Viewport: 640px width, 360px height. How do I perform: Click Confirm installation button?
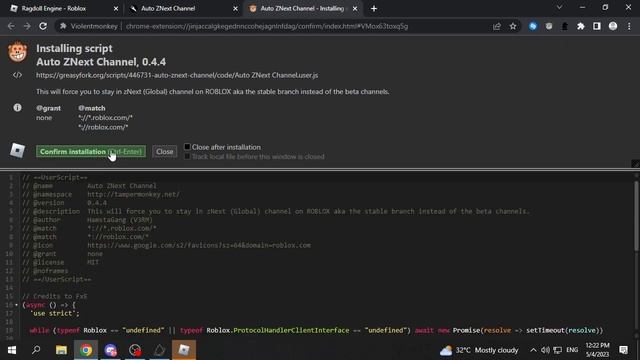[91, 151]
